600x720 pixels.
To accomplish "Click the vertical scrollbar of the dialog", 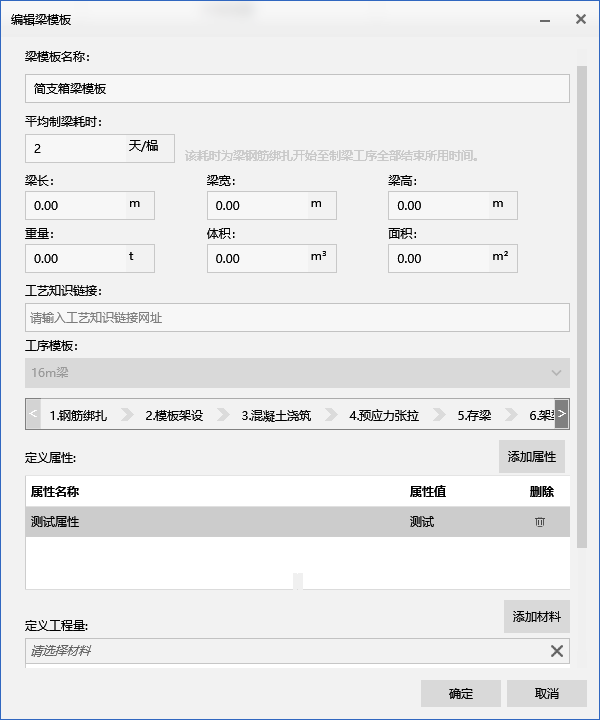I will (581, 300).
